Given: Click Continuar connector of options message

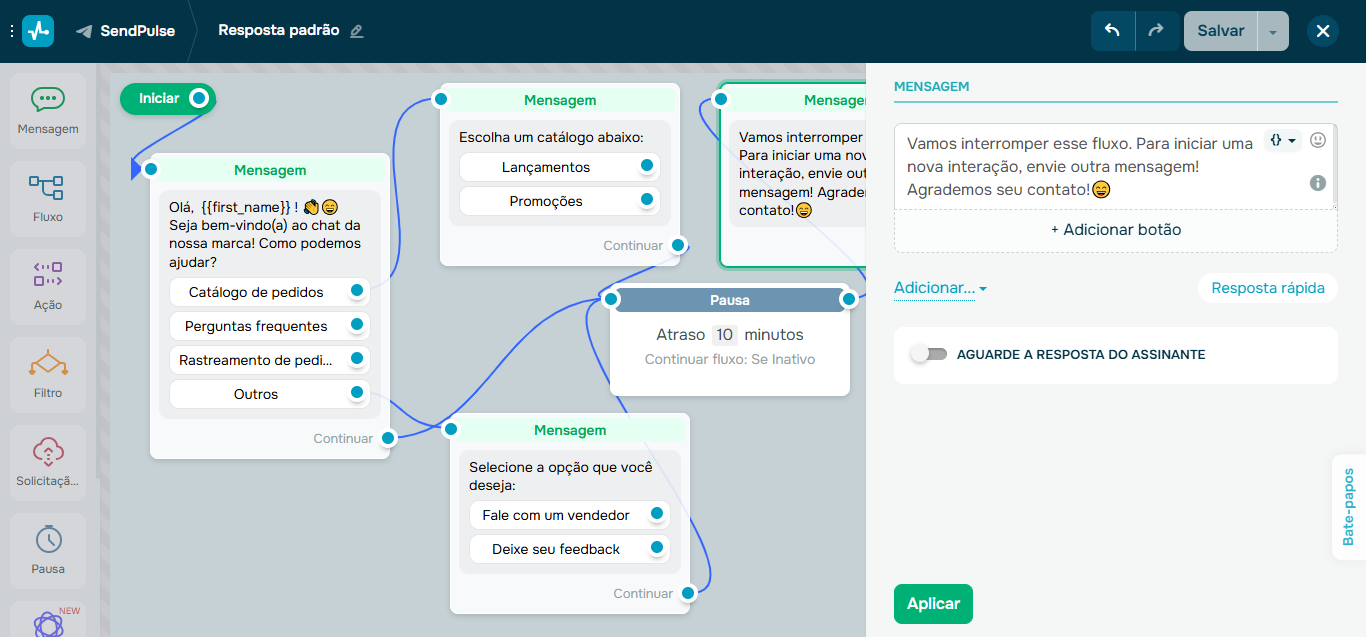Looking at the screenshot, I should 688,593.
